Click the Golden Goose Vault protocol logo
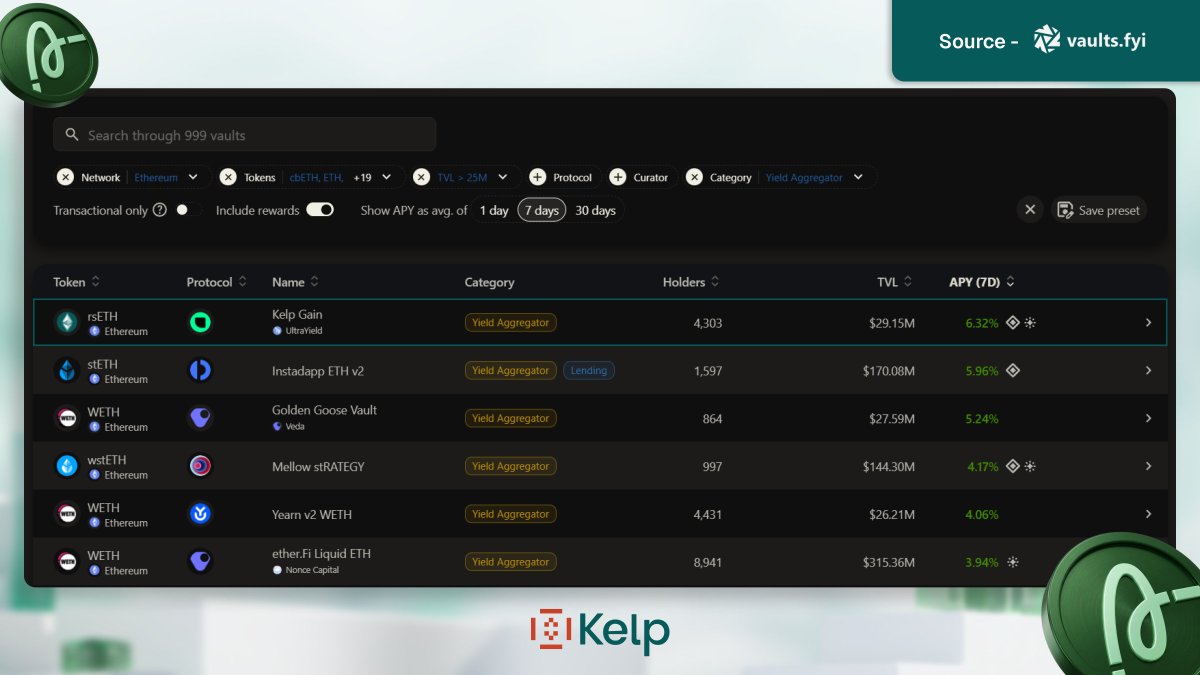This screenshot has height=675, width=1200. [x=200, y=418]
